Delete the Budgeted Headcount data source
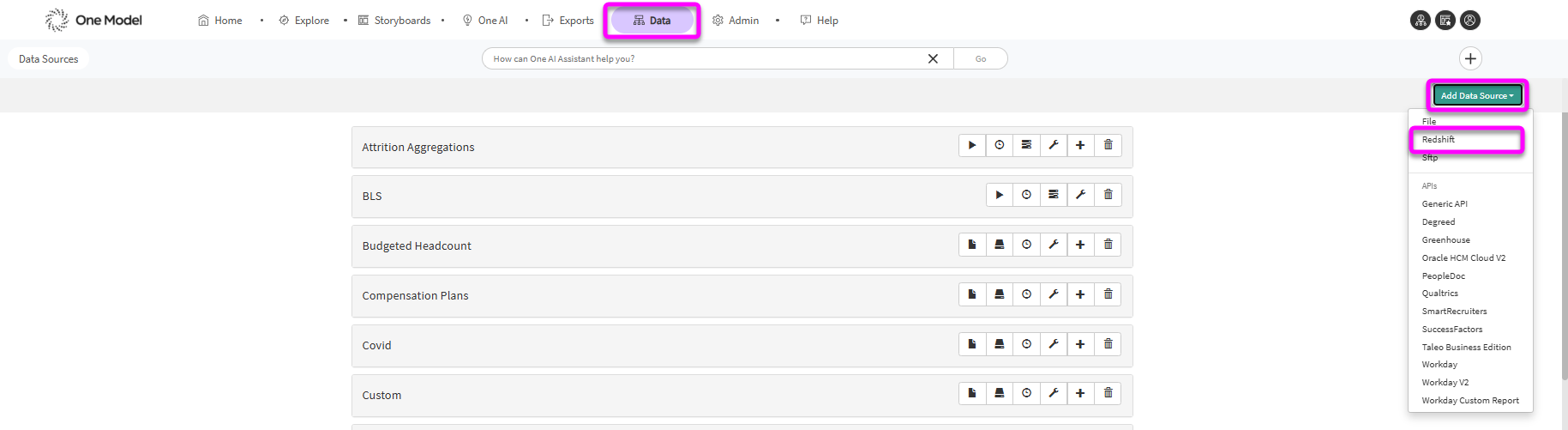Screen dimensions: 1568x430 point(1108,245)
